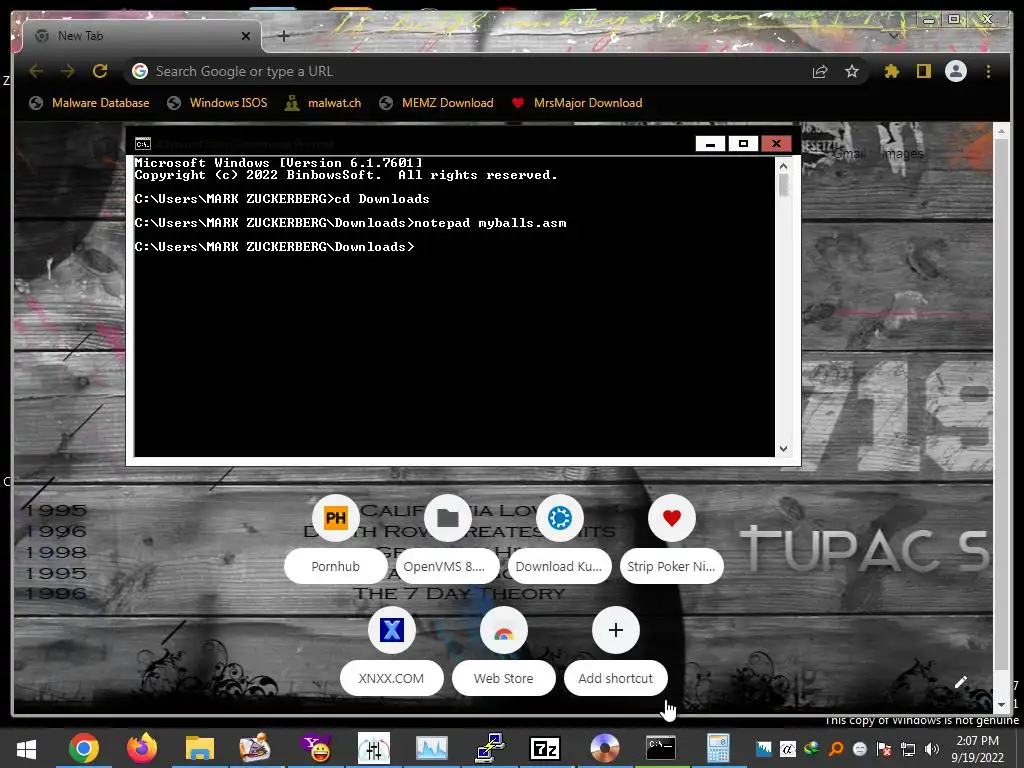Open the PuTTY network terminal icon
1024x768 pixels.
pyautogui.click(x=490, y=748)
